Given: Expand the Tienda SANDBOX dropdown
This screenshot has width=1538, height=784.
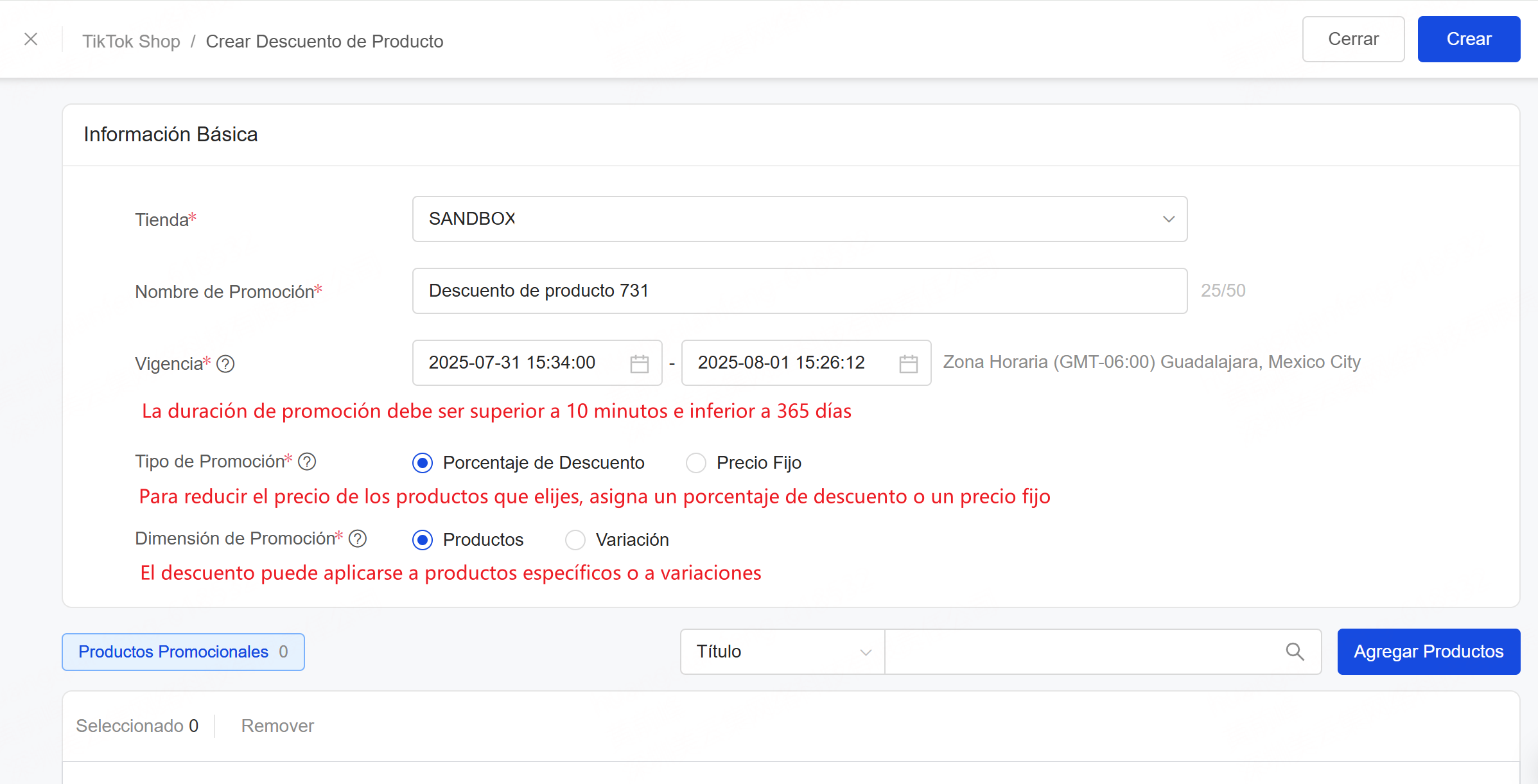Looking at the screenshot, I should tap(800, 219).
